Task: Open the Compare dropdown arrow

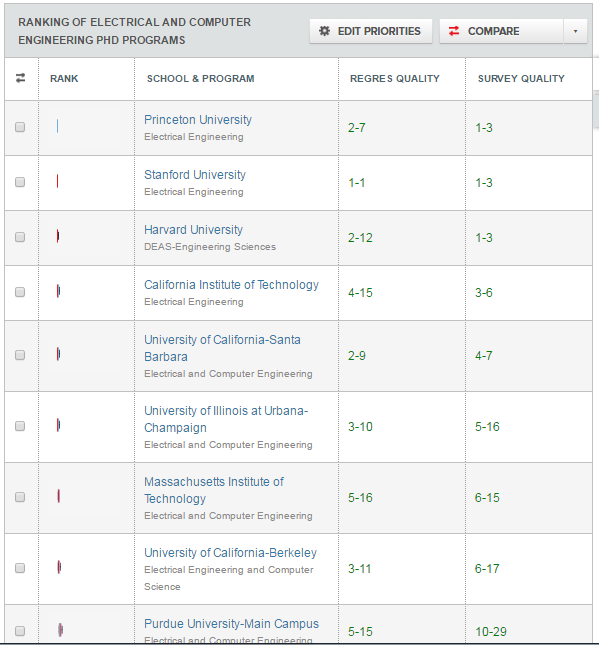Action: pos(575,31)
